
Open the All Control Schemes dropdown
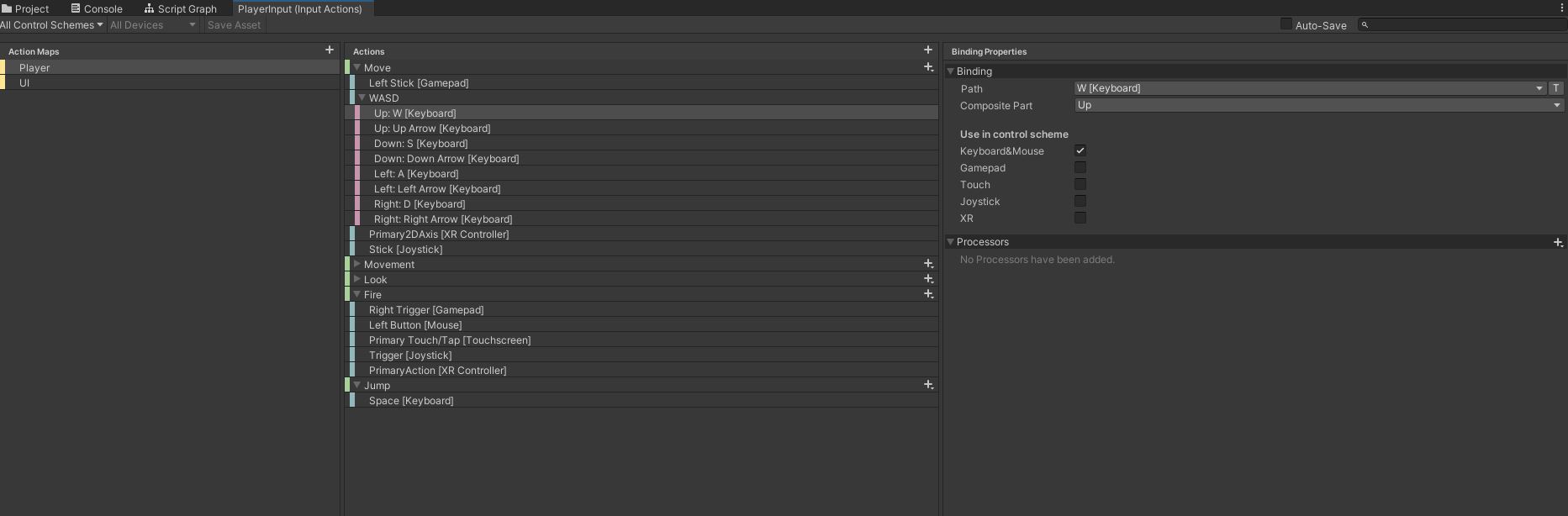tap(52, 25)
